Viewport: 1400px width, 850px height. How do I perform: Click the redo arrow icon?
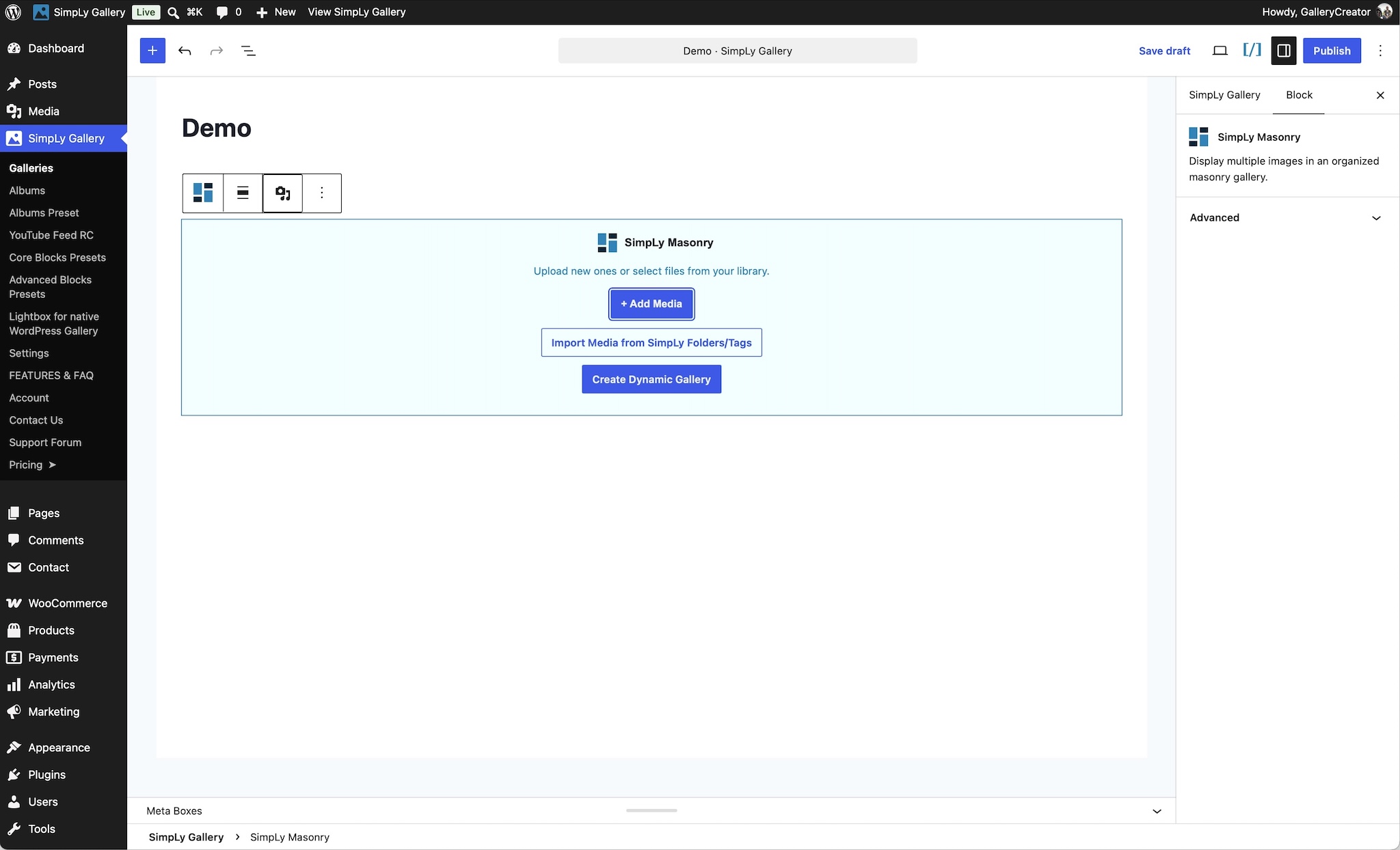click(x=217, y=51)
